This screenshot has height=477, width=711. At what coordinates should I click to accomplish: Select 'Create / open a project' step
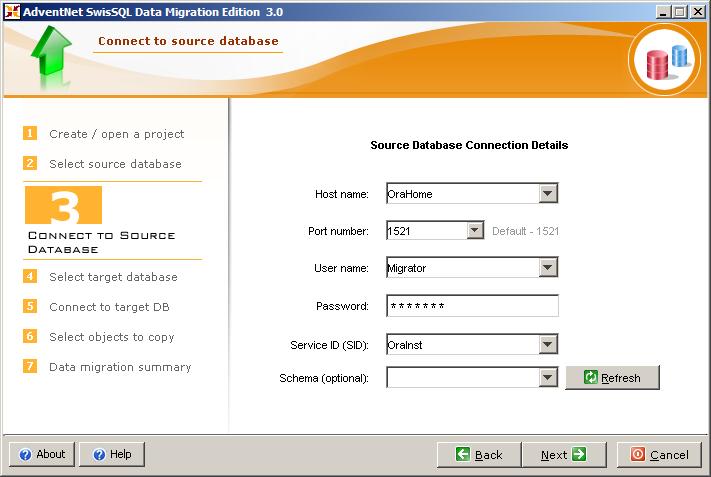pos(117,134)
